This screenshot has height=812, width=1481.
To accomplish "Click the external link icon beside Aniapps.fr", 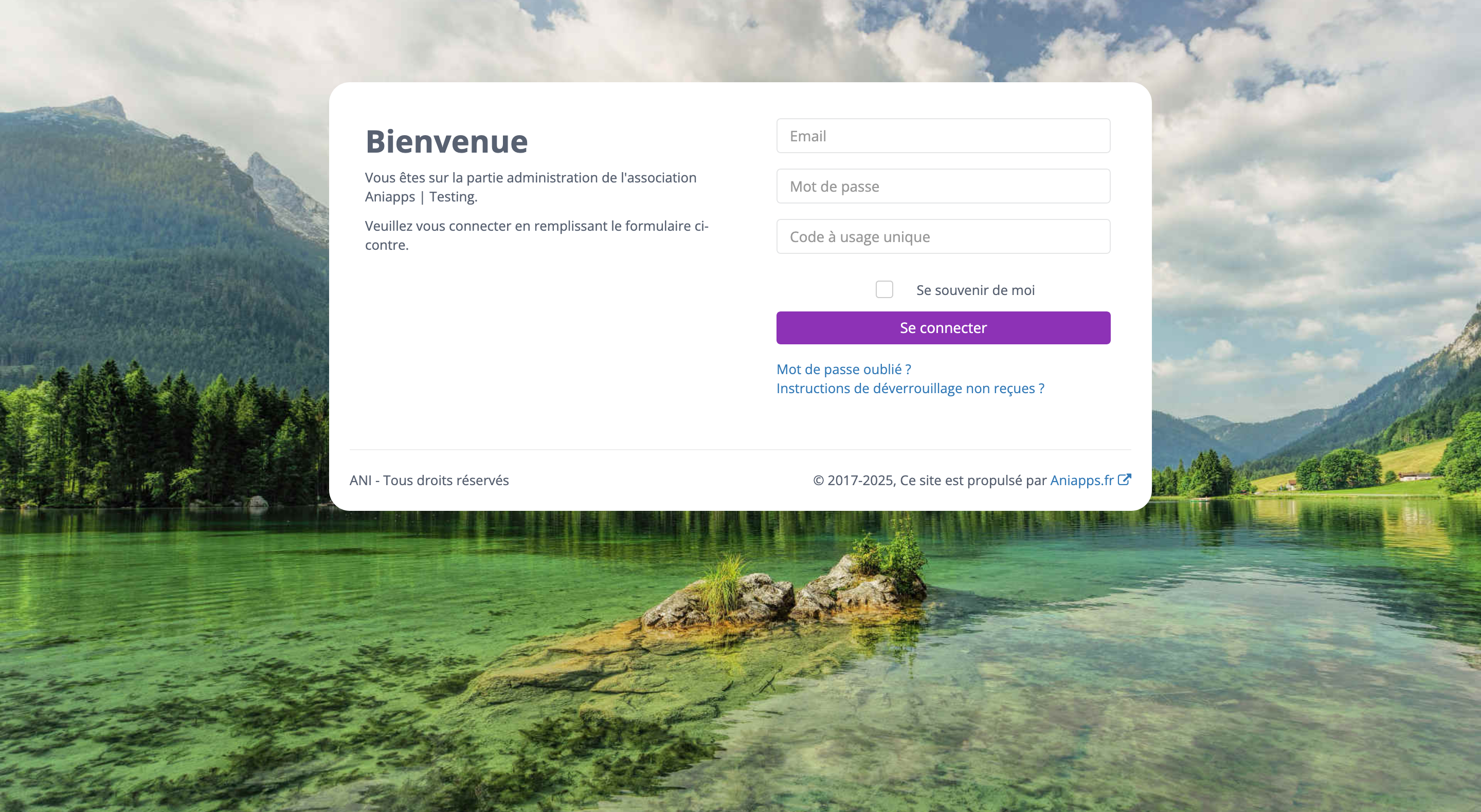I will pyautogui.click(x=1124, y=480).
